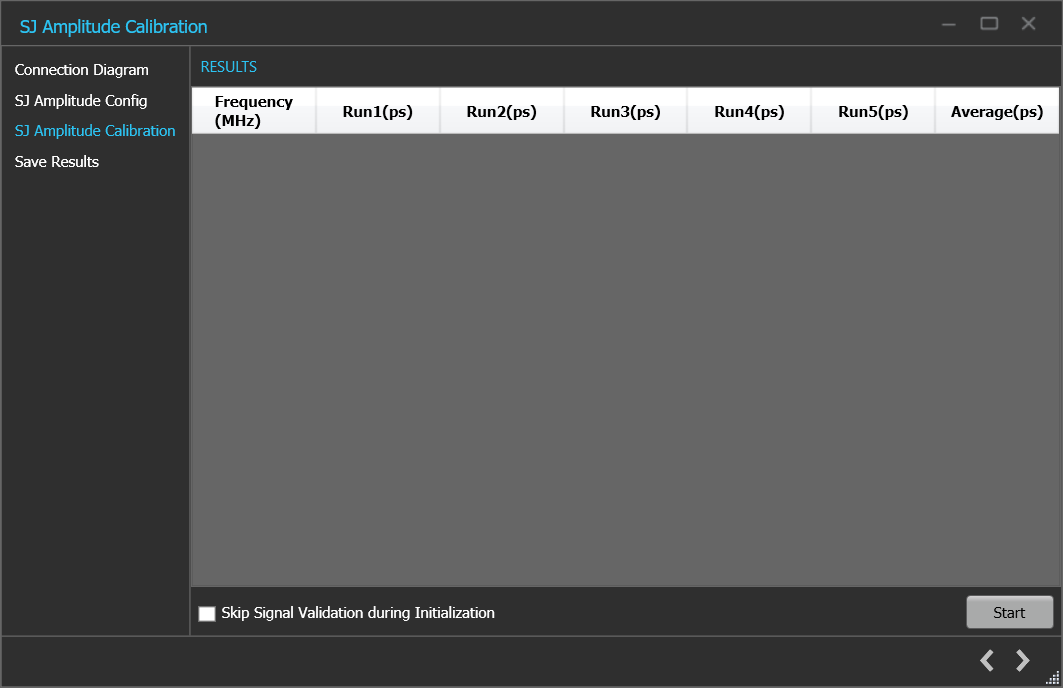Viewport: 1063px width, 688px height.
Task: Open the SJ Amplitude Config page
Action: click(x=80, y=101)
